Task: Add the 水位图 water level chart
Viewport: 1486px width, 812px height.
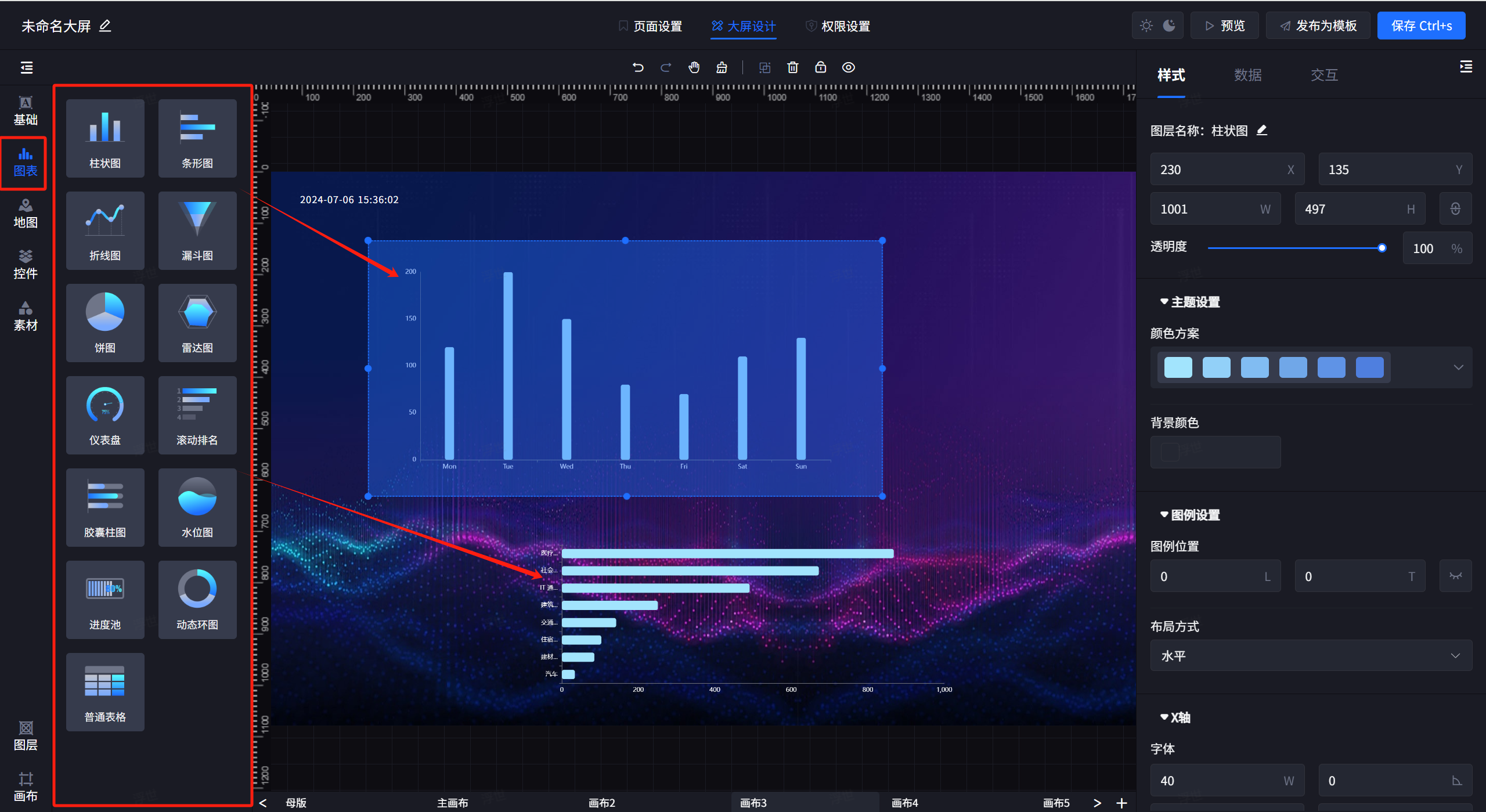Action: (197, 507)
